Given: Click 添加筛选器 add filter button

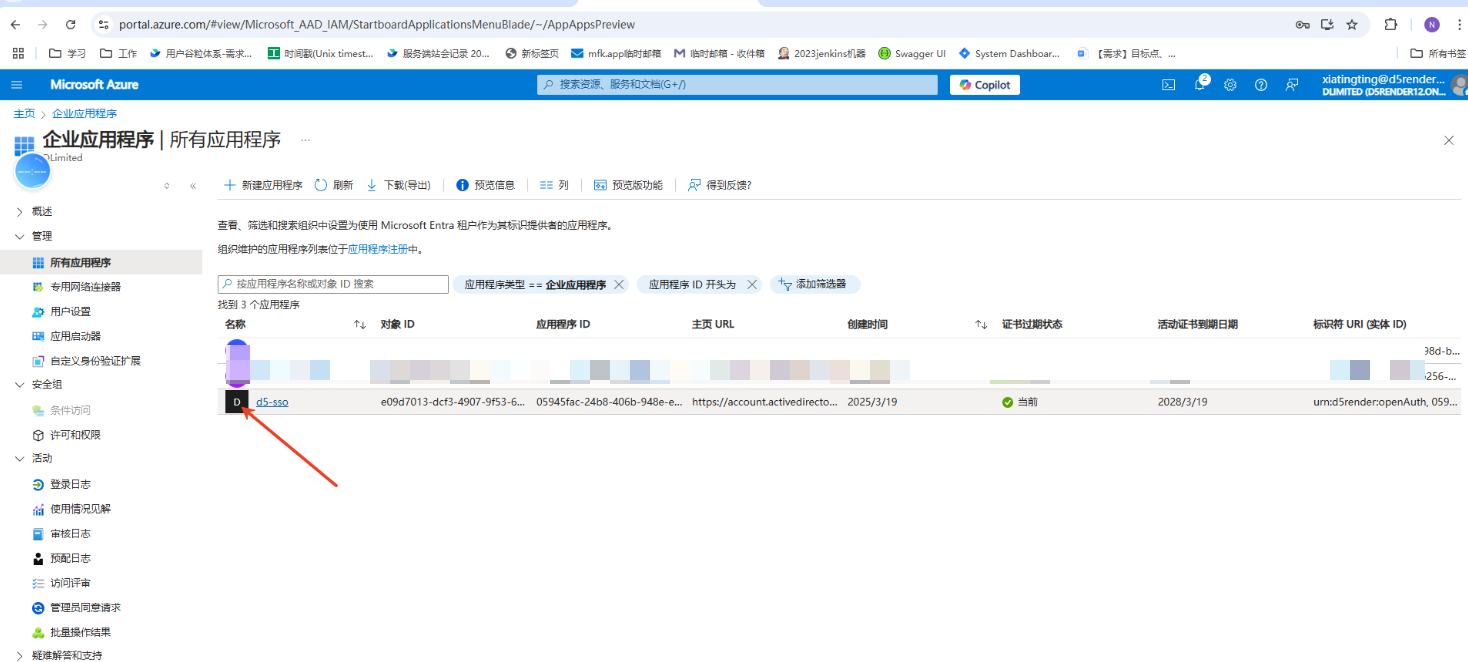Looking at the screenshot, I should tap(814, 285).
